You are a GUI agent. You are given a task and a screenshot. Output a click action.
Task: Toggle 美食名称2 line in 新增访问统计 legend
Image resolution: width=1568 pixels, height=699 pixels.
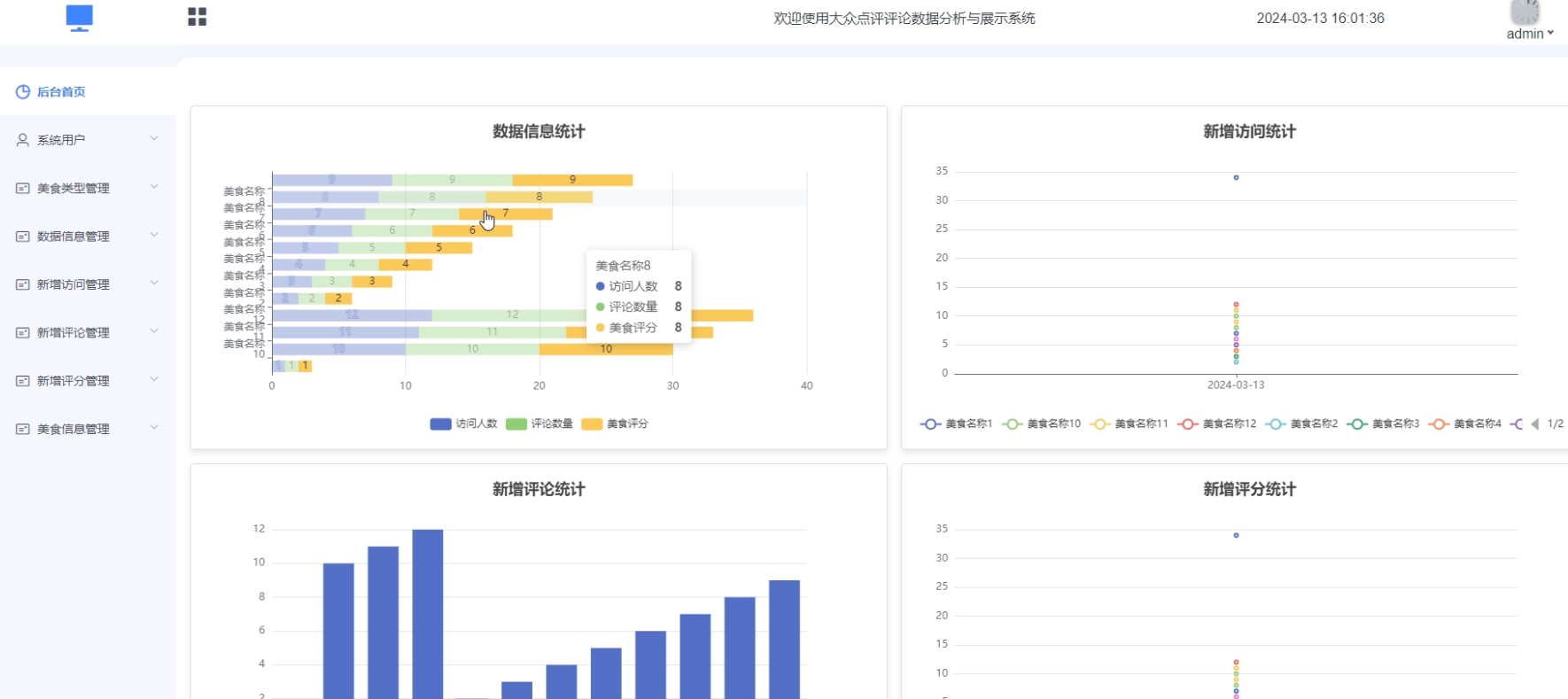coord(1302,423)
